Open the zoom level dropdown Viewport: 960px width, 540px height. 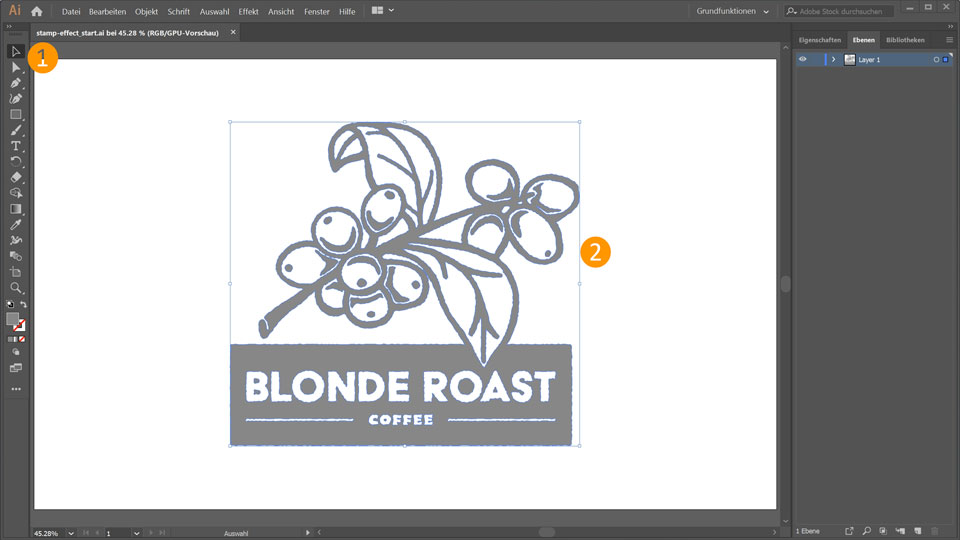click(71, 533)
